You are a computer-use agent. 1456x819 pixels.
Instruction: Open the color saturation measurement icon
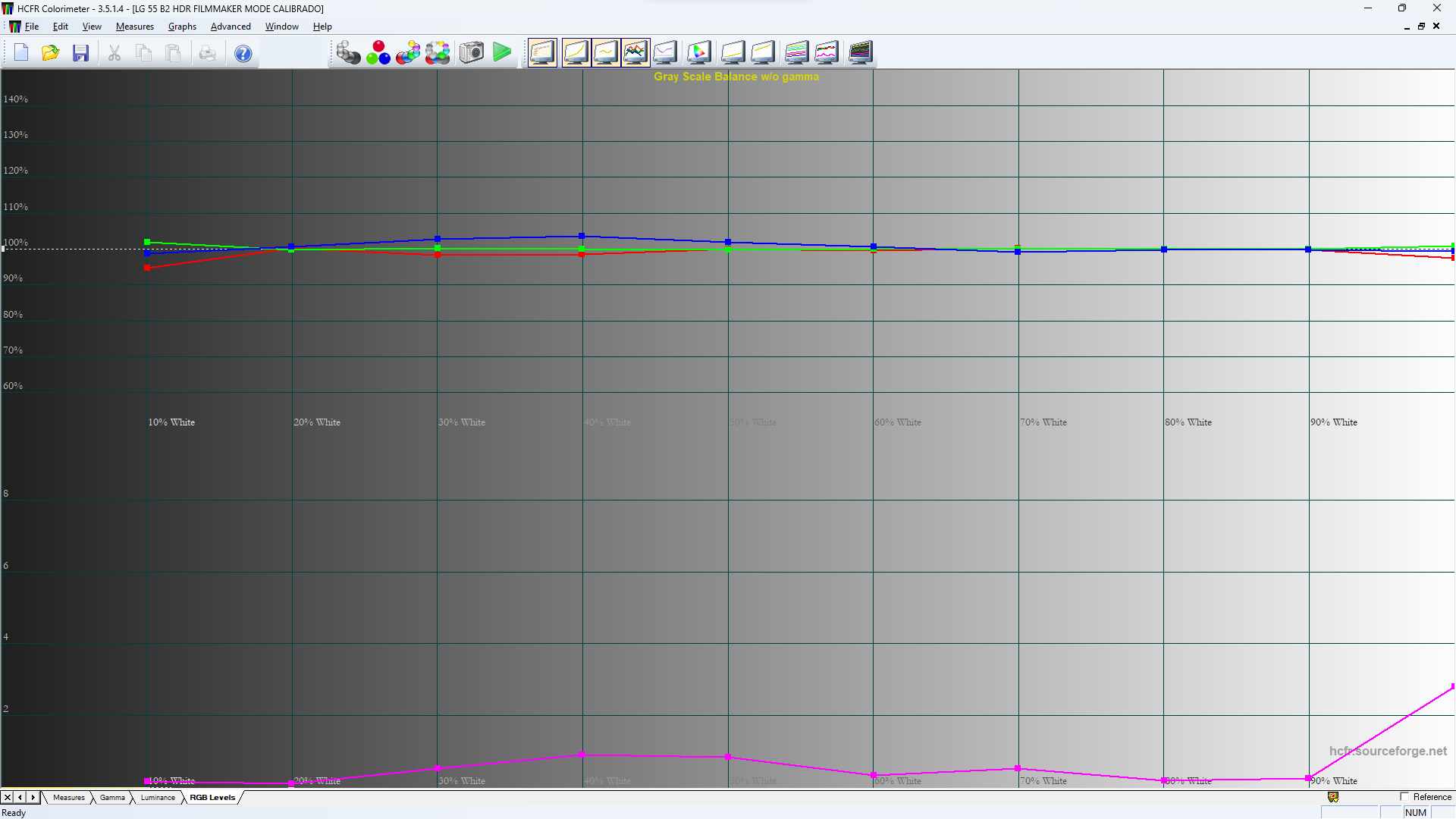408,52
